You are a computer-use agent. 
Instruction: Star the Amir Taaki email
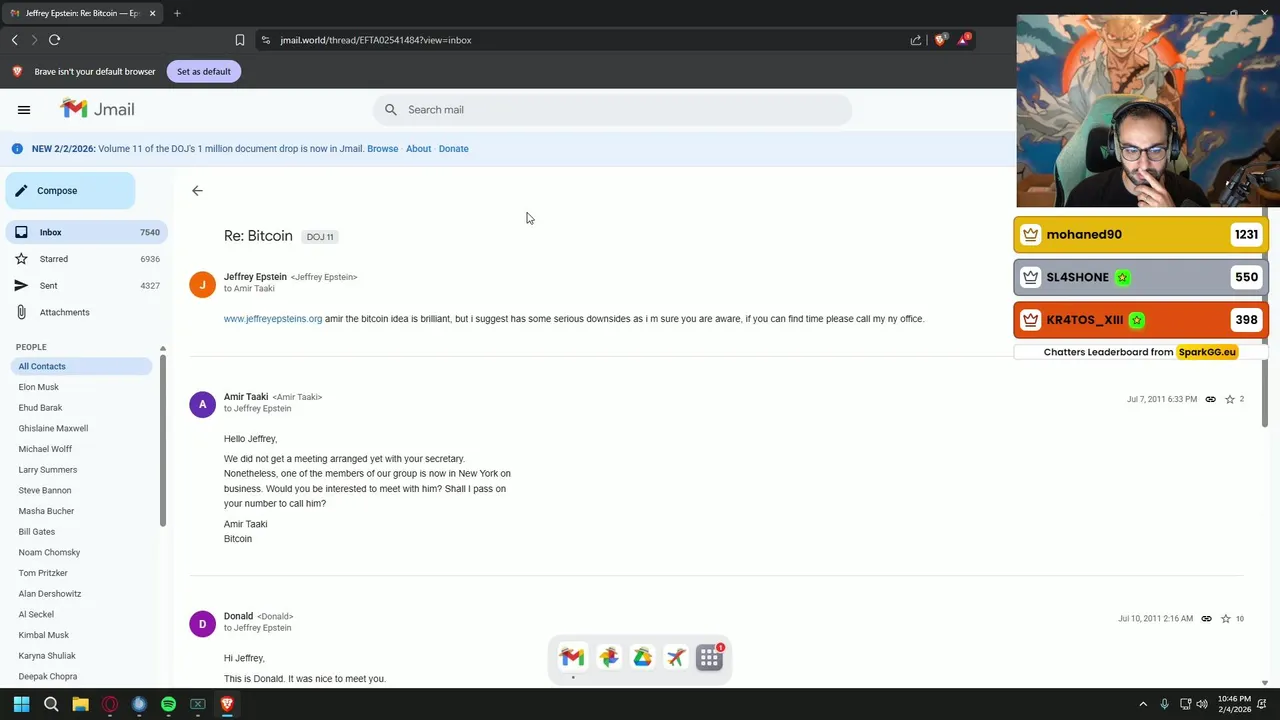pos(1230,399)
